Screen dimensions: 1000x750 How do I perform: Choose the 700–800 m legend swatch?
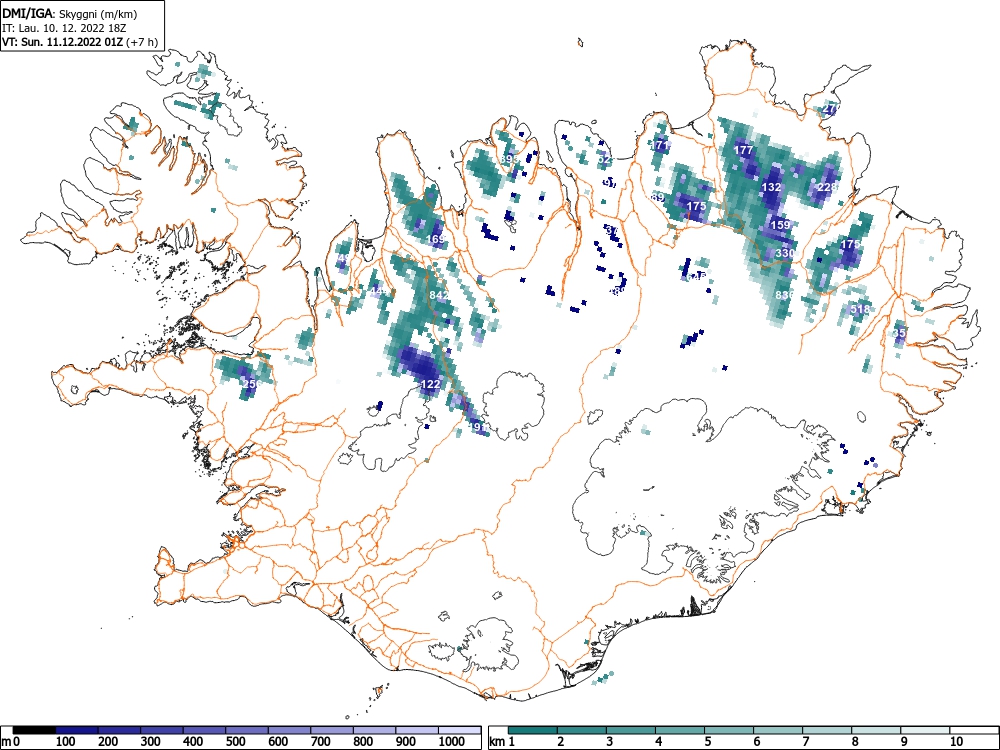point(332,730)
